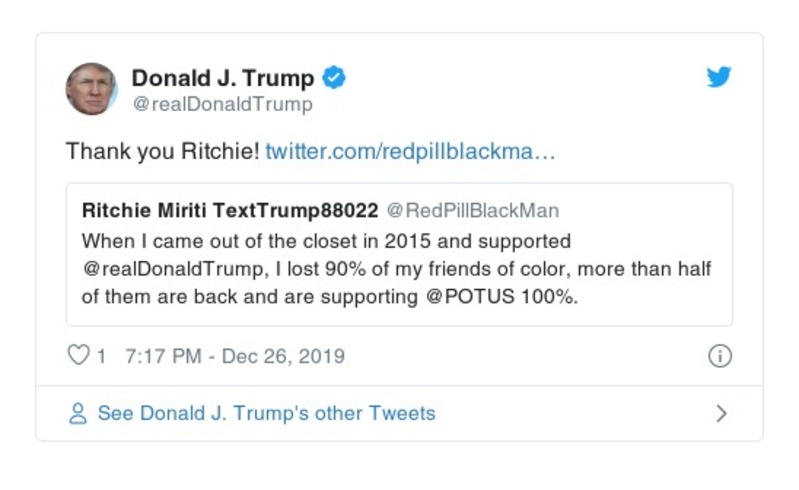This screenshot has height=490, width=799.
Task: Click the @POTUS mention in the quoted tweet
Action: pyautogui.click(x=465, y=298)
